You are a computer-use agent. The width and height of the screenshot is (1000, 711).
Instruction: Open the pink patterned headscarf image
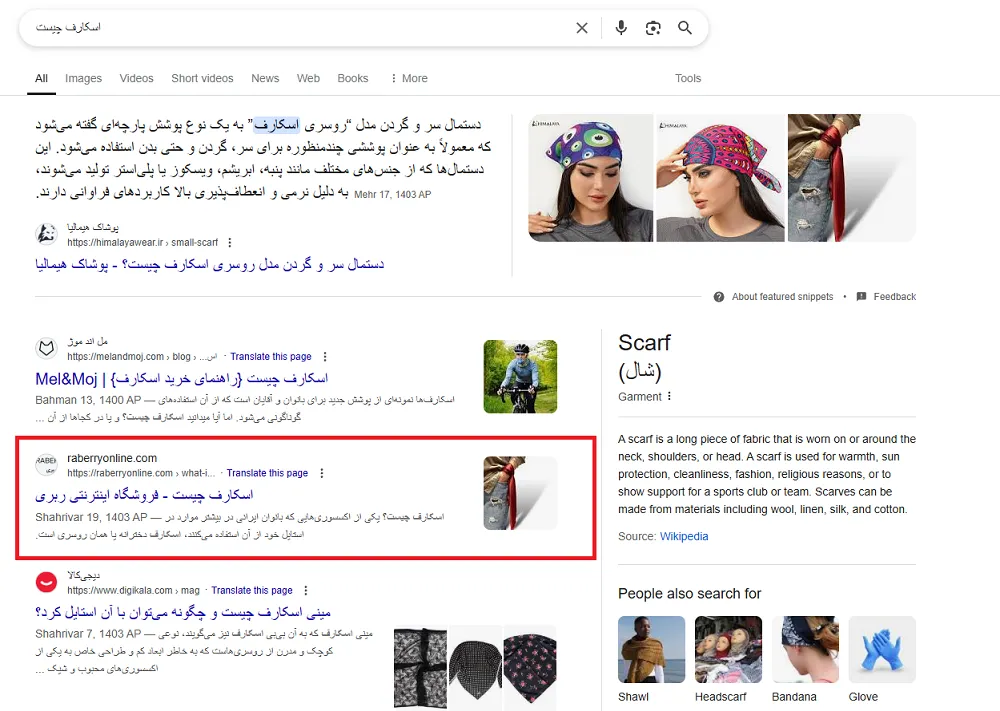point(721,178)
